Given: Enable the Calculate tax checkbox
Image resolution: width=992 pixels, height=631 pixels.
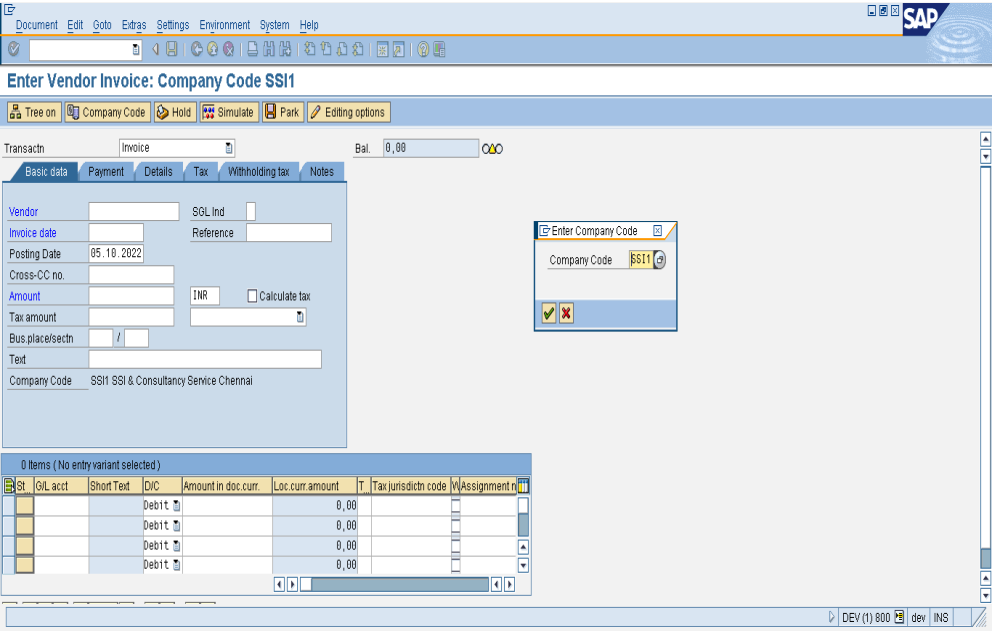Looking at the screenshot, I should click(x=252, y=296).
